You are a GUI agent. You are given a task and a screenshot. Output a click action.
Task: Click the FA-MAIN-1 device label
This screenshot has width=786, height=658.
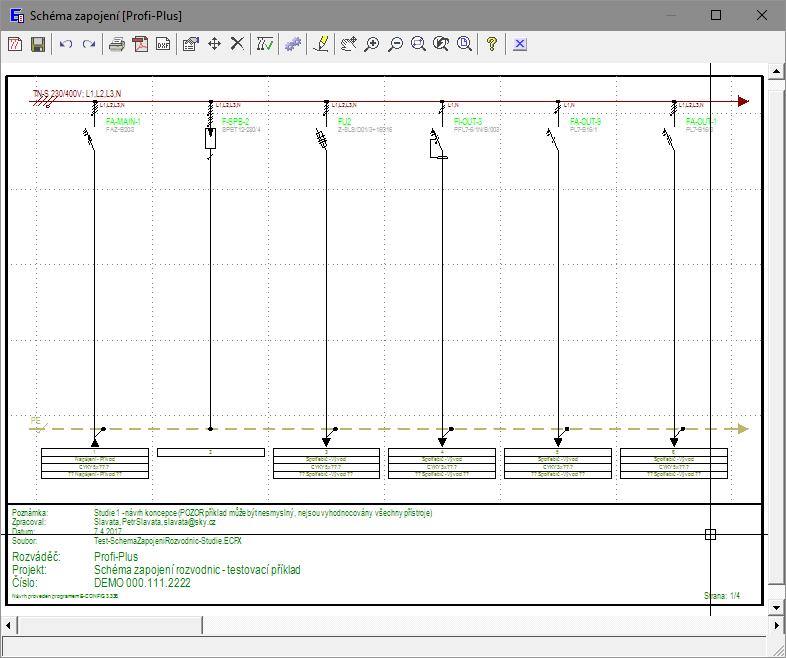(x=123, y=121)
